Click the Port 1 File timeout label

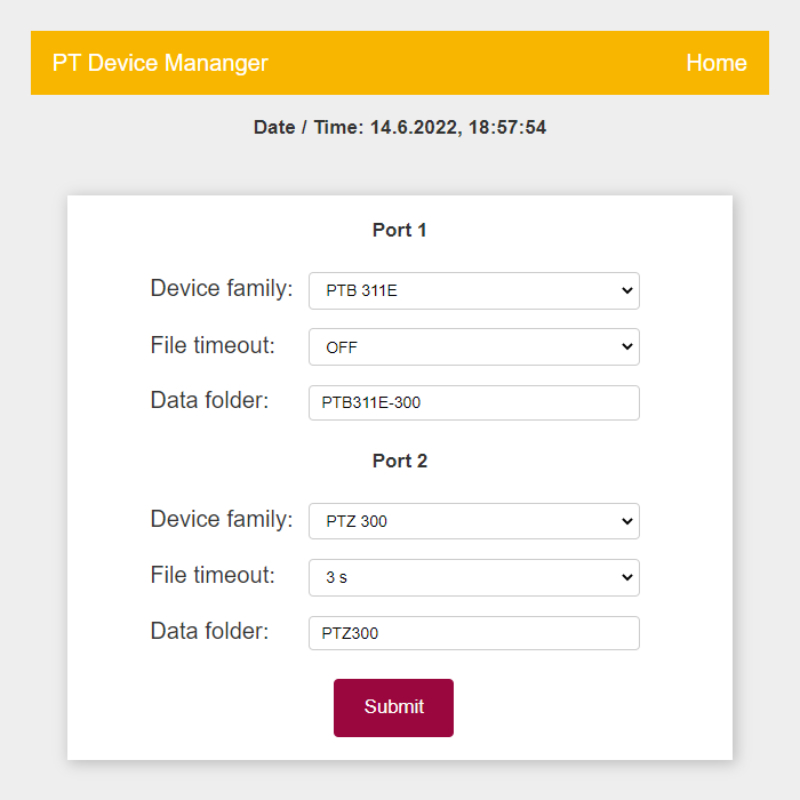pos(212,345)
